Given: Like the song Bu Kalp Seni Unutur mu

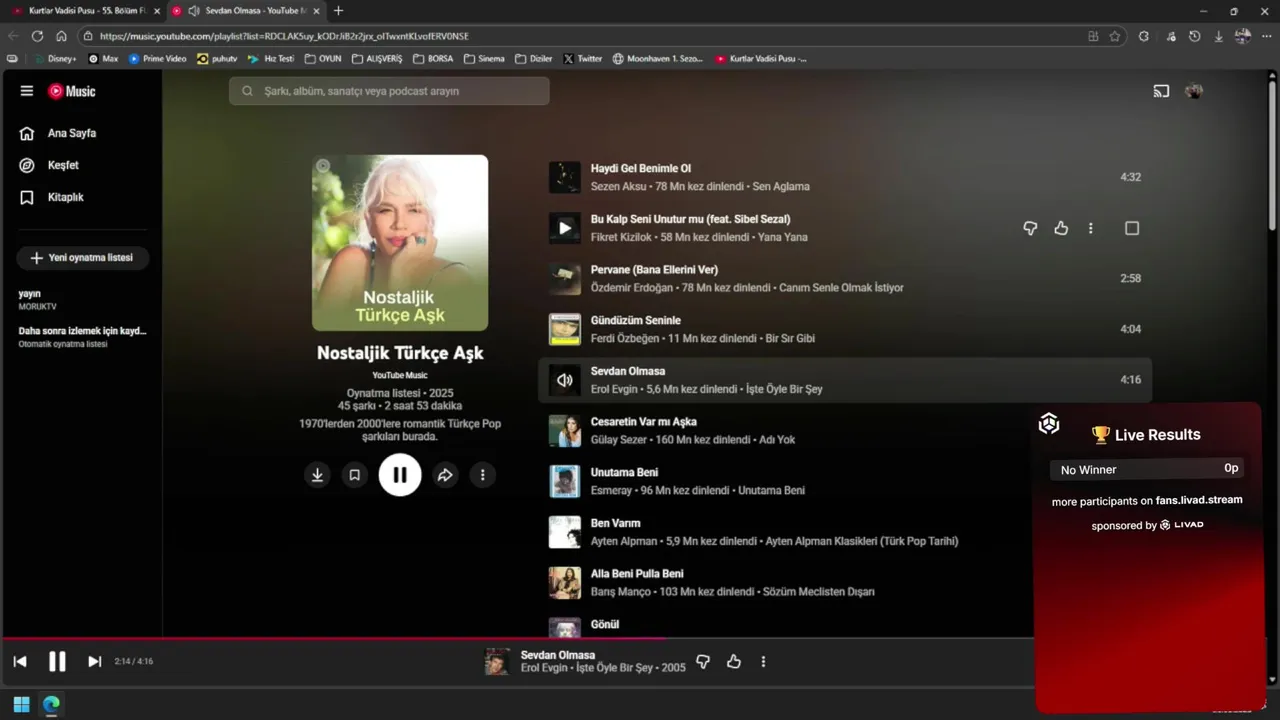Looking at the screenshot, I should tap(1061, 228).
